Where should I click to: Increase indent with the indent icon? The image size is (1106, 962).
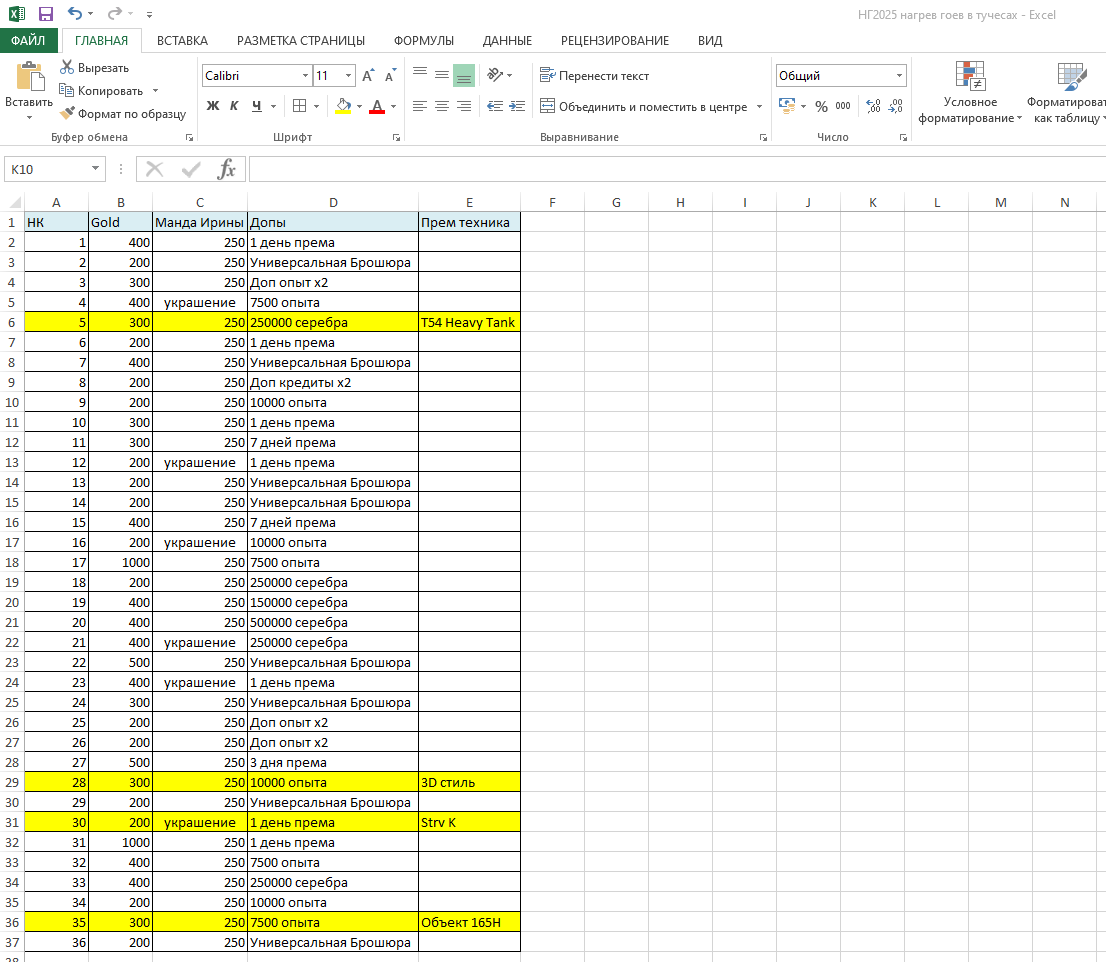517,106
